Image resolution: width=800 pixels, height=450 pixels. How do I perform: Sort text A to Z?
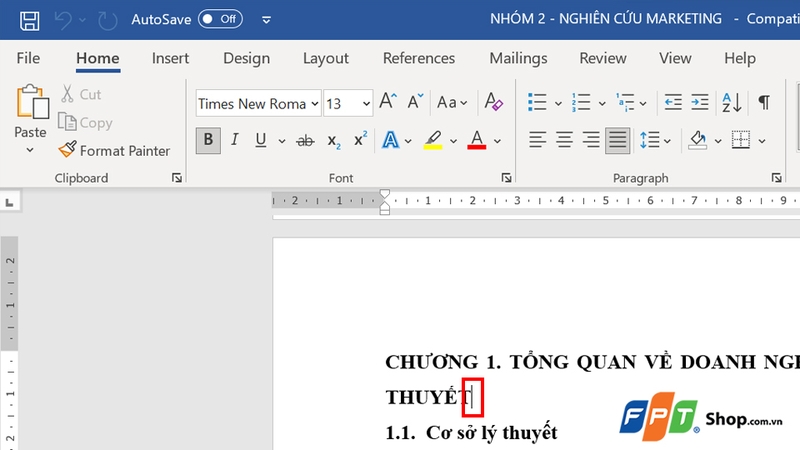[x=732, y=102]
